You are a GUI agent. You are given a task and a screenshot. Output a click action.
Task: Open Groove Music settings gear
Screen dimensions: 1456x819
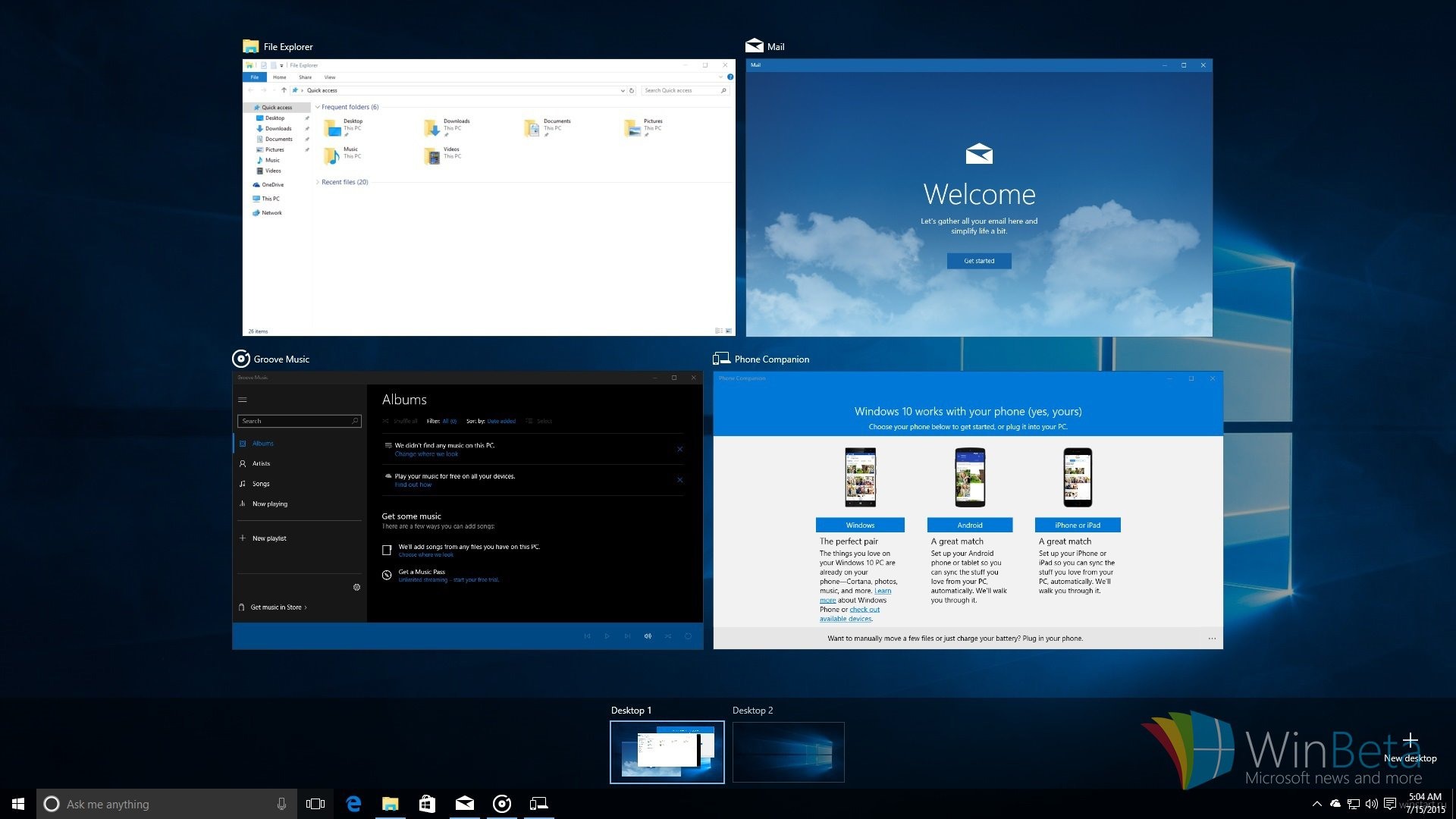point(356,587)
